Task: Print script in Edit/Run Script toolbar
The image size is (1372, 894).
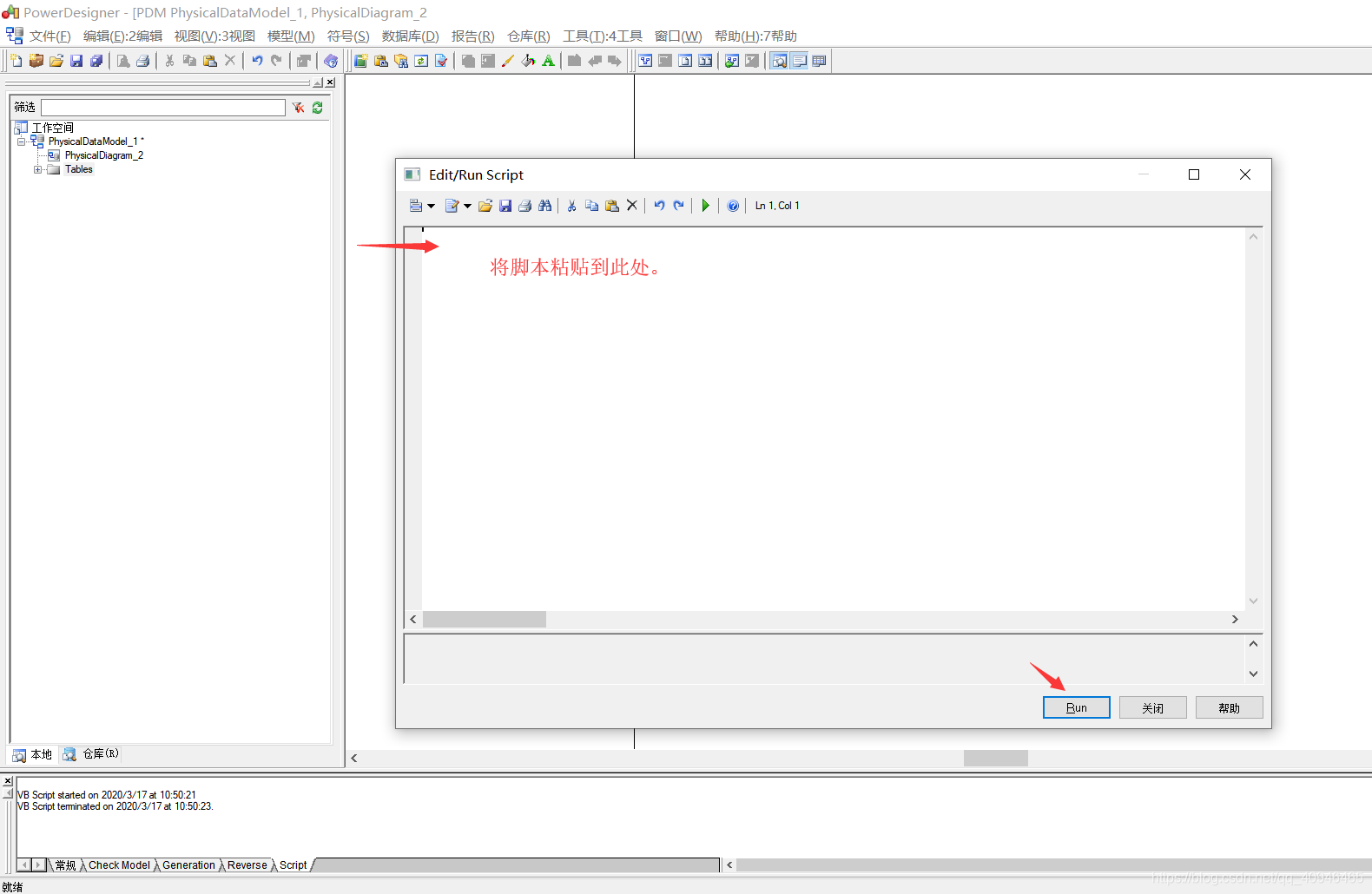Action: pos(524,206)
